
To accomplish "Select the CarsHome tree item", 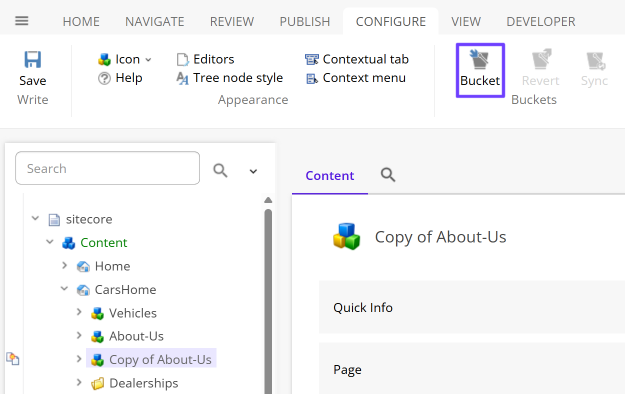I will click(126, 290).
